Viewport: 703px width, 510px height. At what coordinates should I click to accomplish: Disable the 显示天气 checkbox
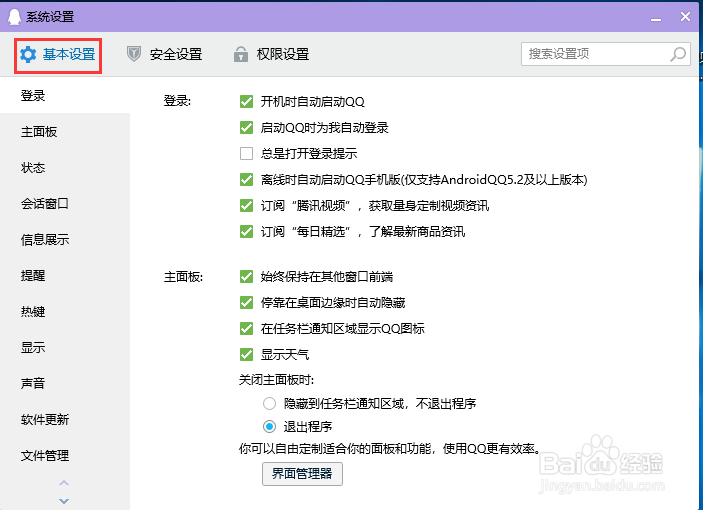point(246,354)
